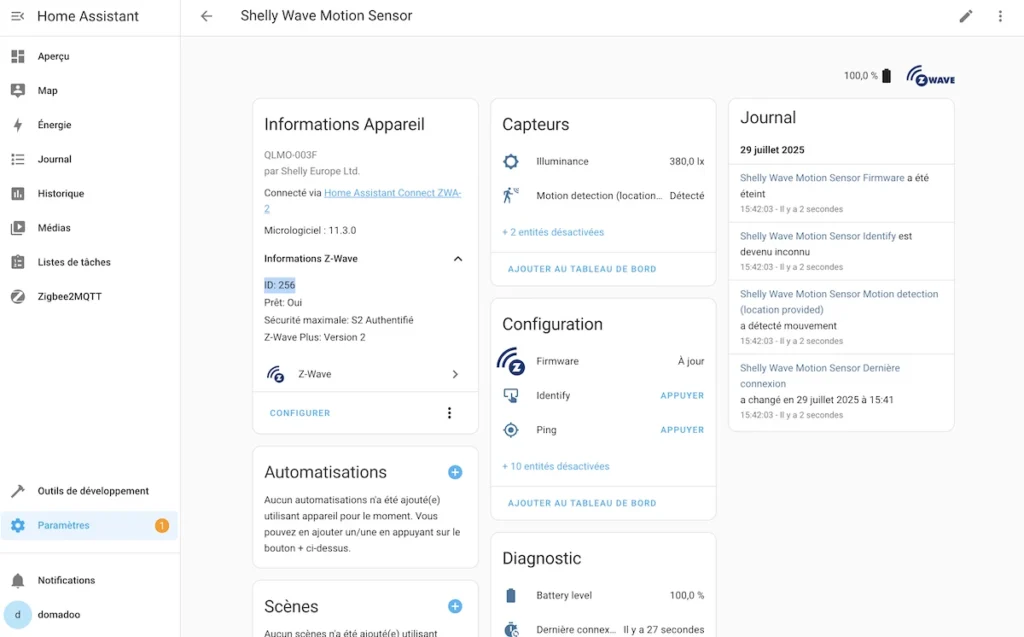1024x637 pixels.
Task: Click the Illuminance value 380,0 lx
Action: (x=686, y=161)
